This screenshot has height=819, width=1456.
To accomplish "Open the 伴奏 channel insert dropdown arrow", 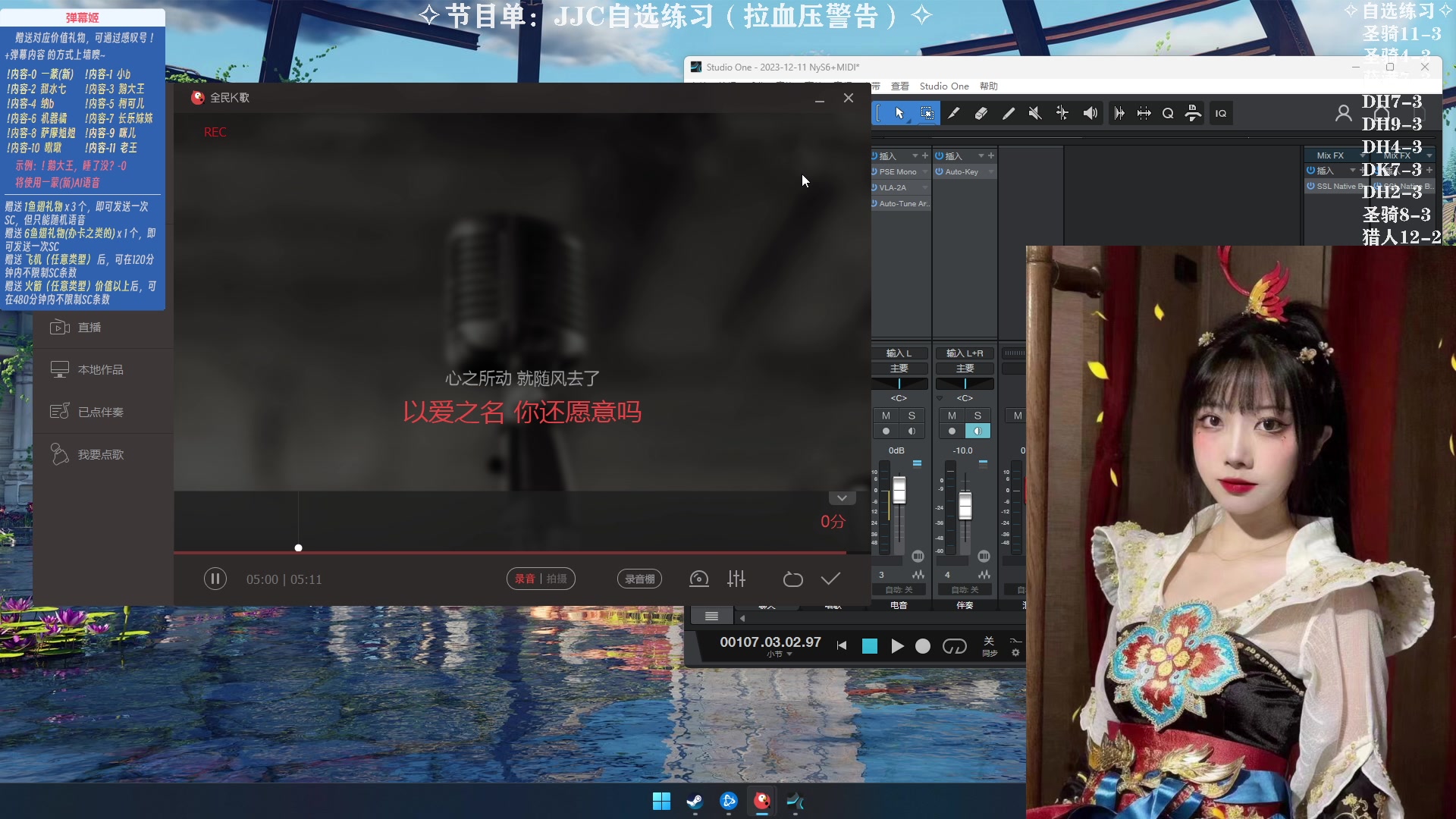I will tap(981, 156).
